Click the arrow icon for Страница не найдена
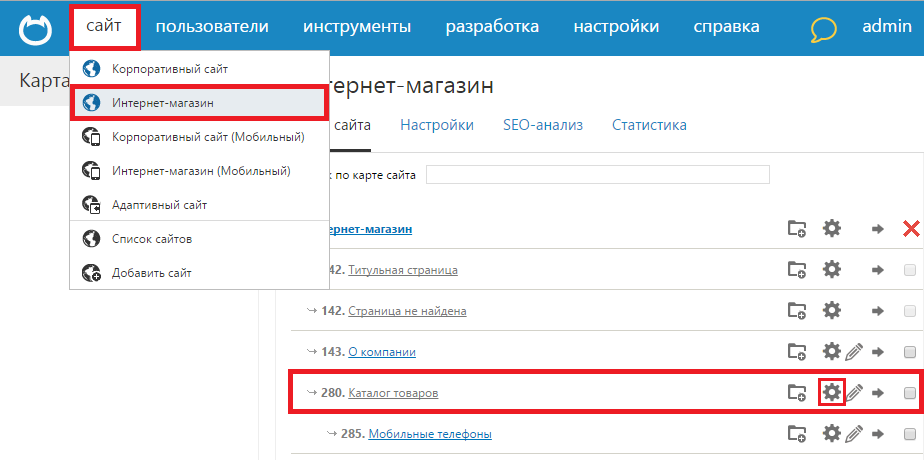924x460 pixels. point(878,311)
